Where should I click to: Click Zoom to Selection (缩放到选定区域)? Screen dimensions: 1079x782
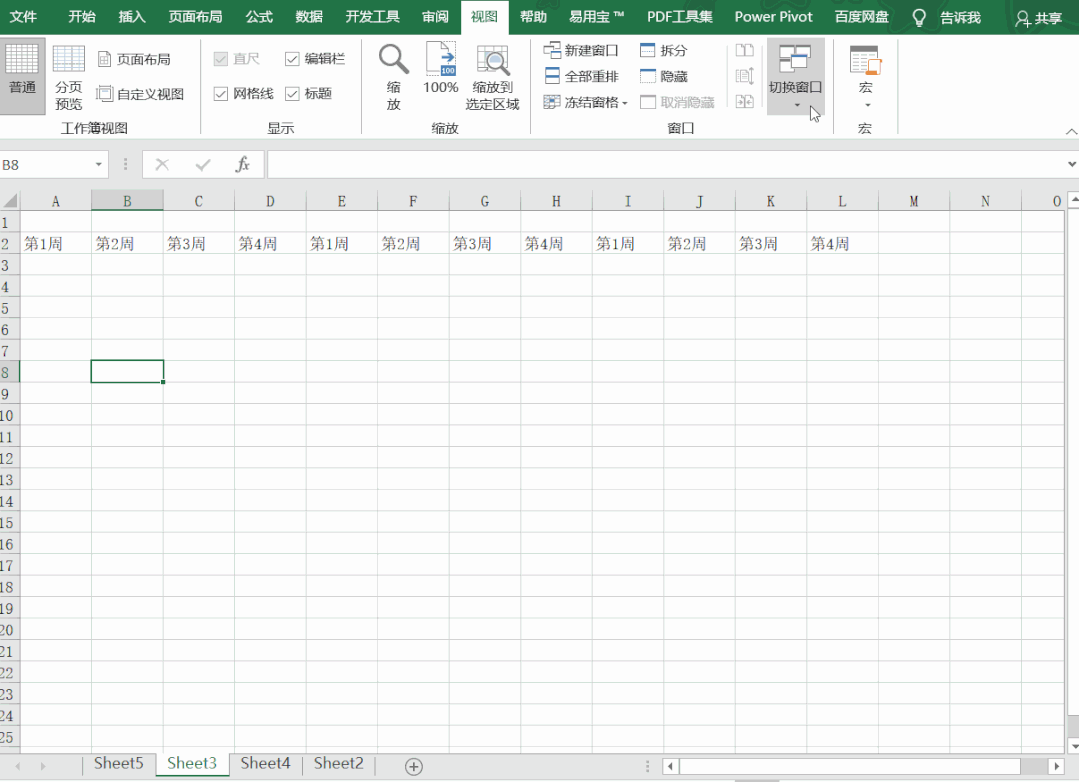pyautogui.click(x=492, y=78)
